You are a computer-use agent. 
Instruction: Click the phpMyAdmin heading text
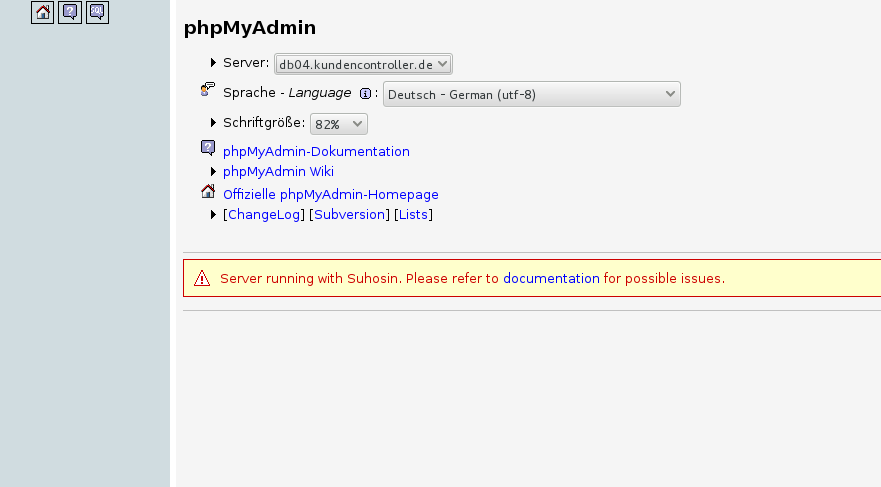point(250,28)
